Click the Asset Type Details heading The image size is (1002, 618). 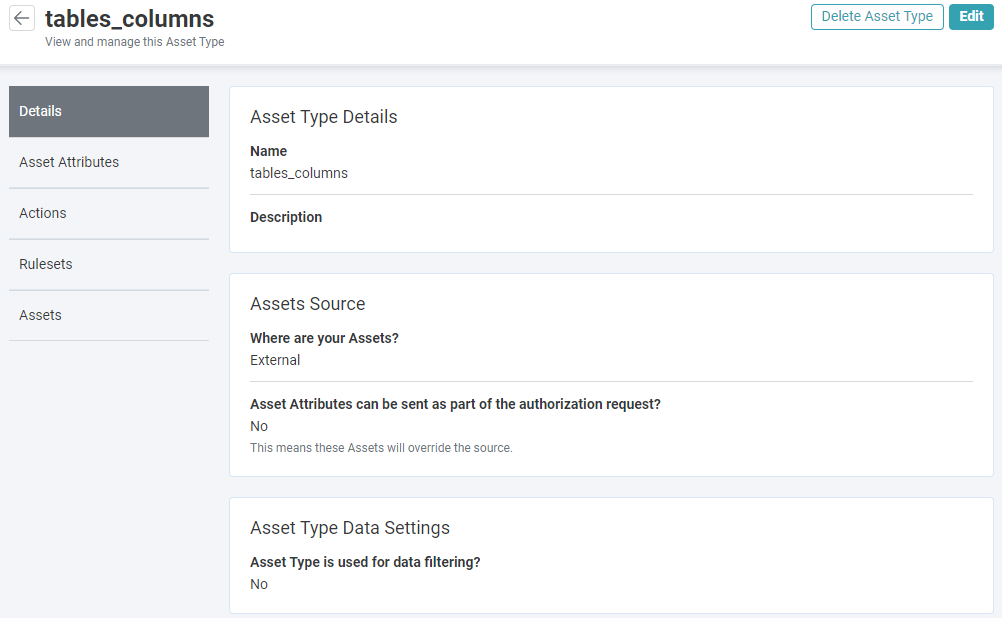pos(323,117)
